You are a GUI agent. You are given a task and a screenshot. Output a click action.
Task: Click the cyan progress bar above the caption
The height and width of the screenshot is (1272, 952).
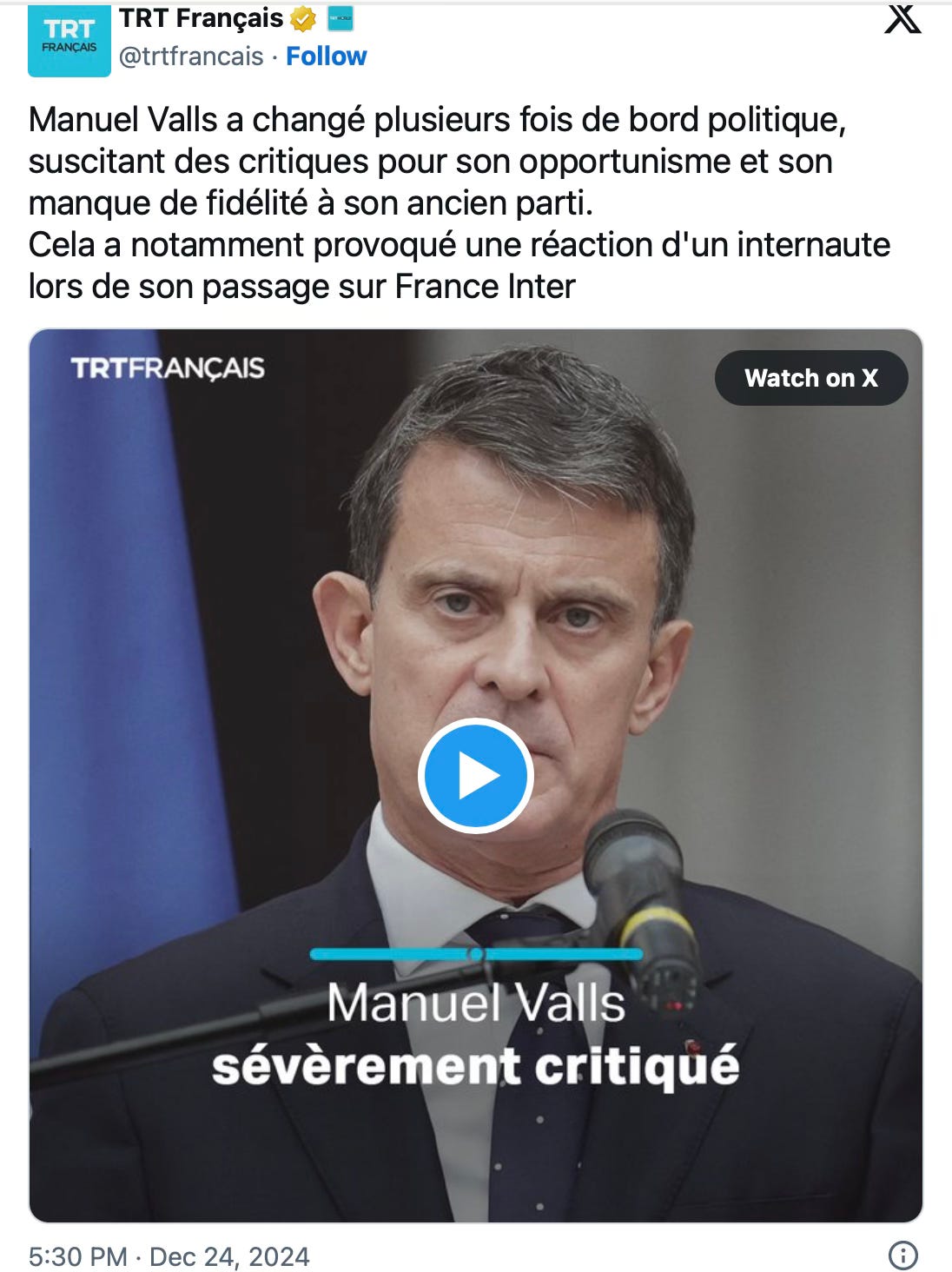(476, 954)
